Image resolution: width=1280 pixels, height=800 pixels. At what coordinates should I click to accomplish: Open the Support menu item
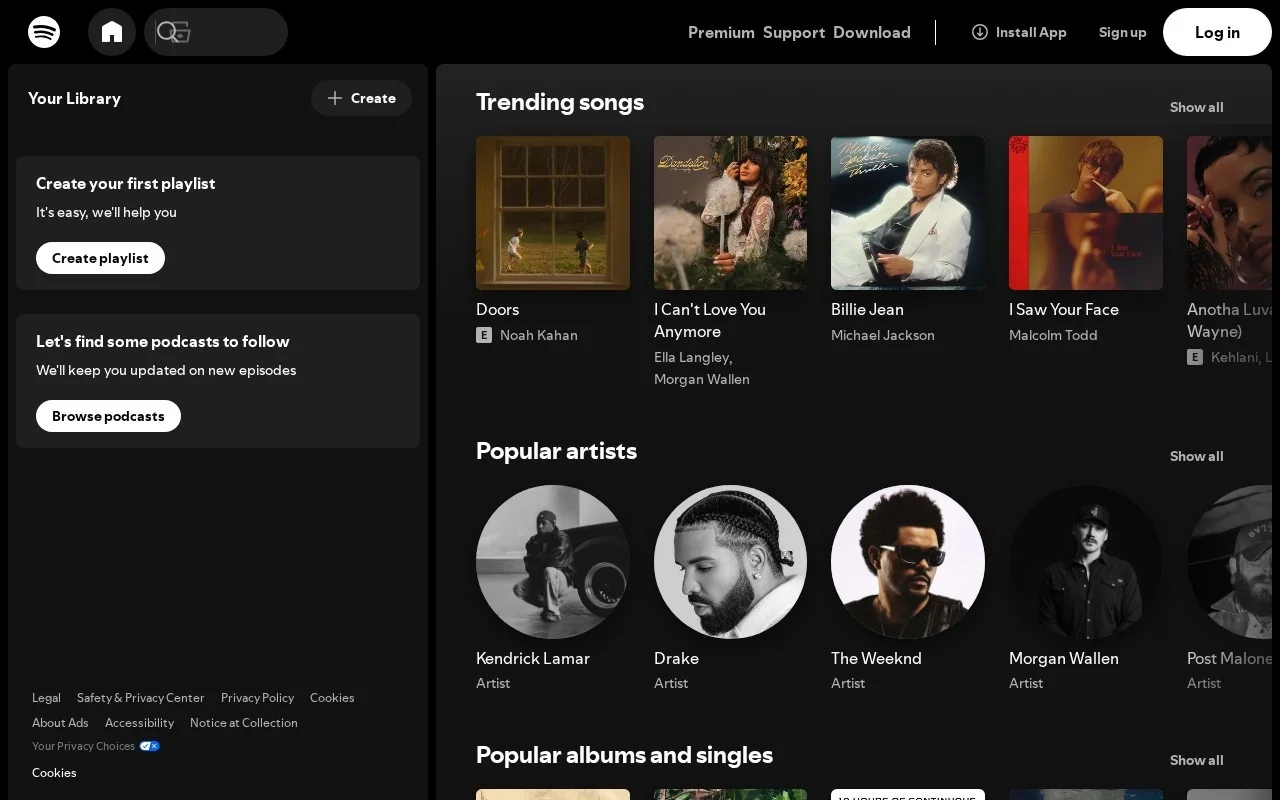click(x=794, y=32)
